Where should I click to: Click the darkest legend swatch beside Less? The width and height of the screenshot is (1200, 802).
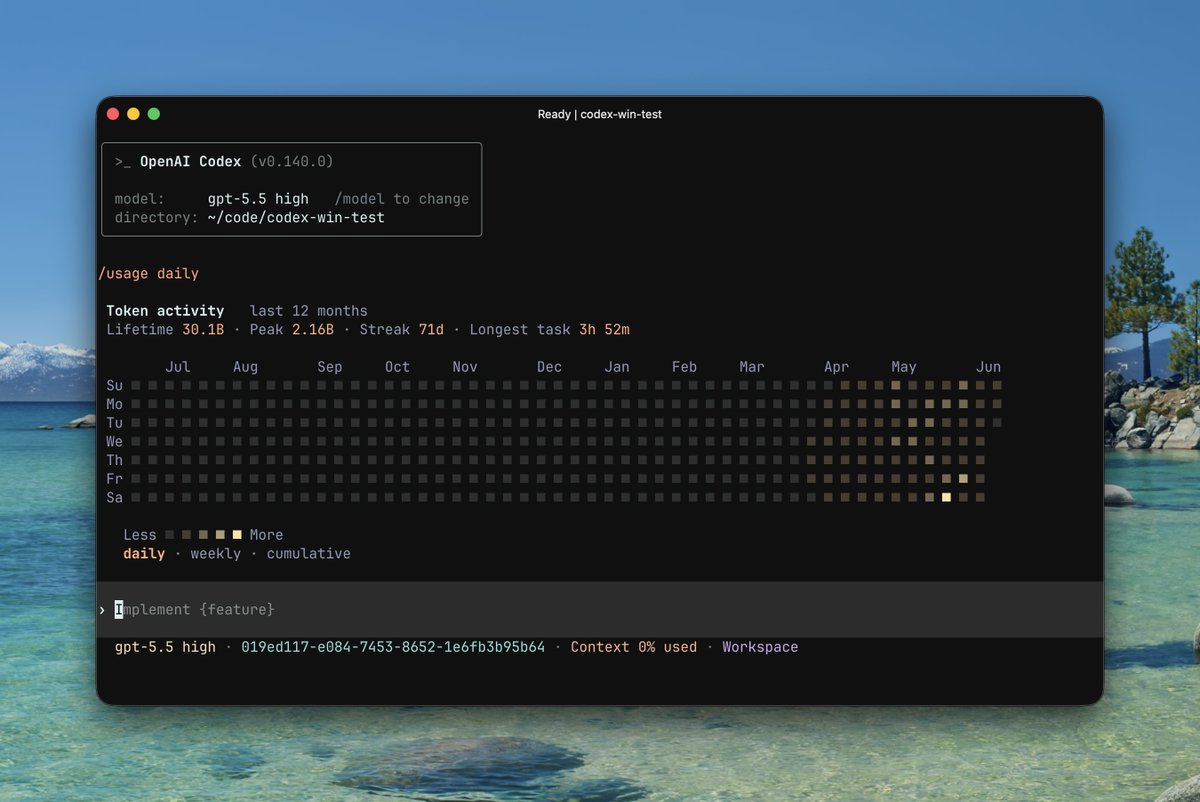click(170, 535)
